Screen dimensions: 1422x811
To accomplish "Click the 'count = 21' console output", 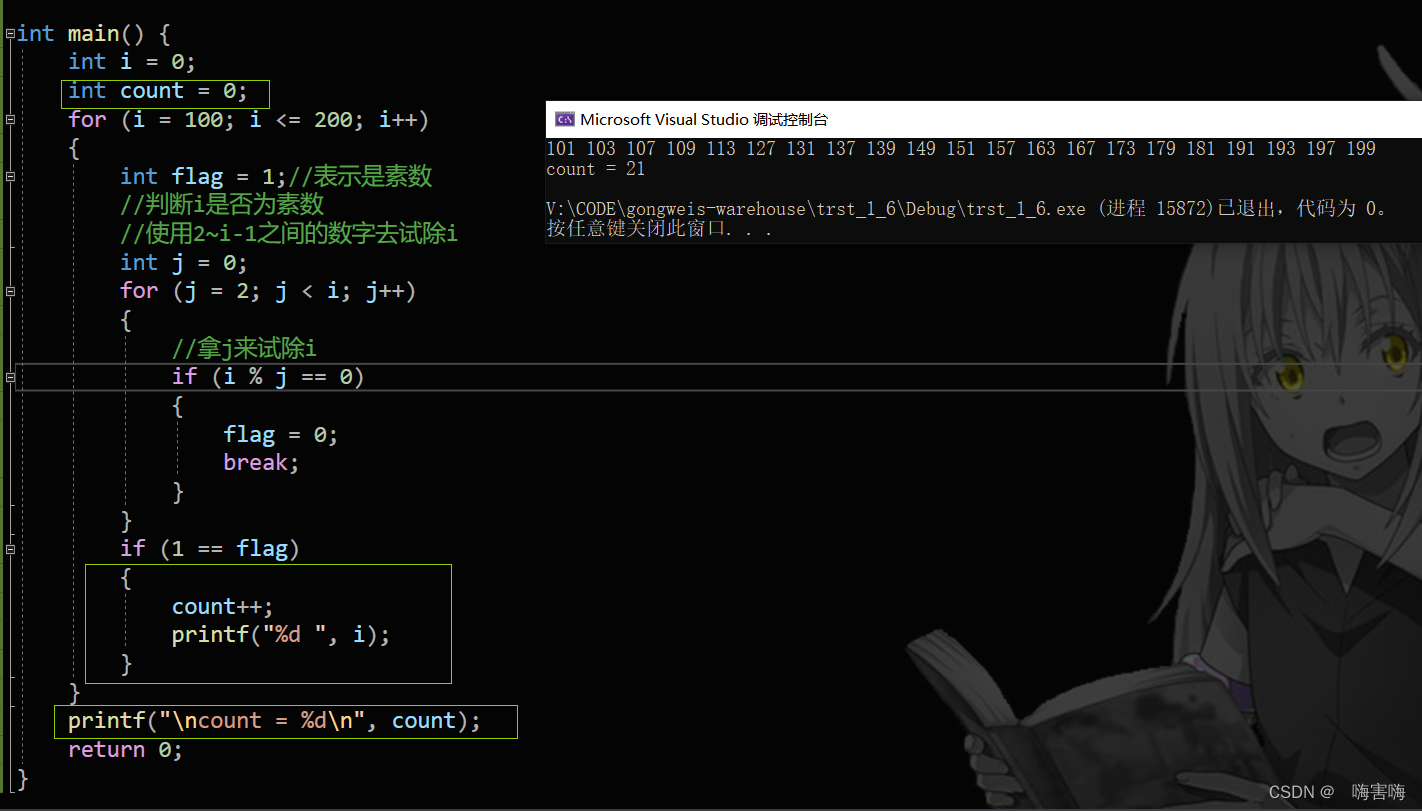I will [595, 169].
